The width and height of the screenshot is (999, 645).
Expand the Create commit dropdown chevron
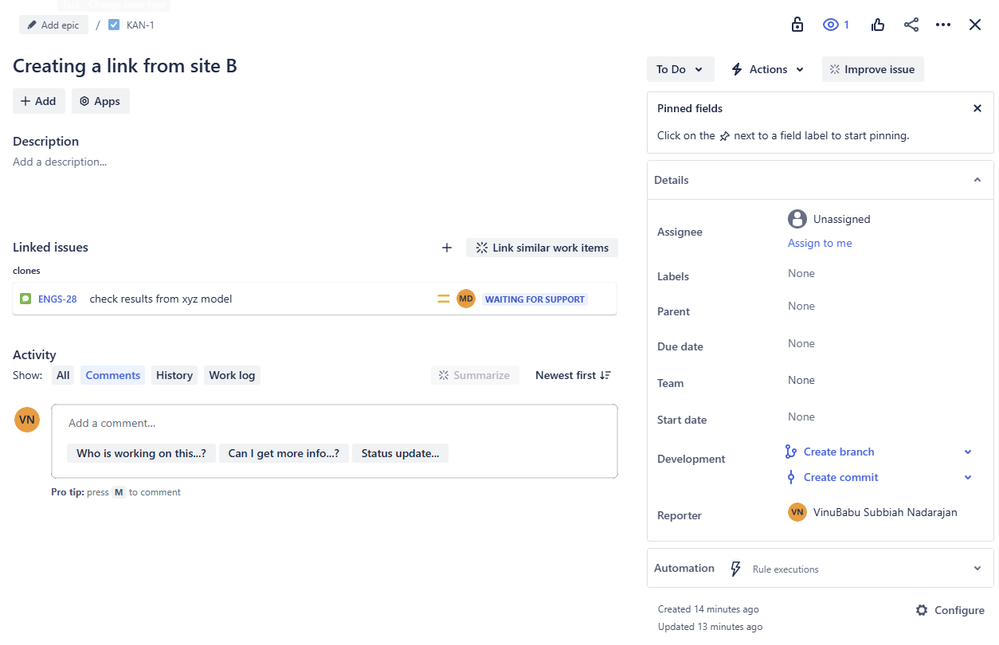tap(968, 477)
